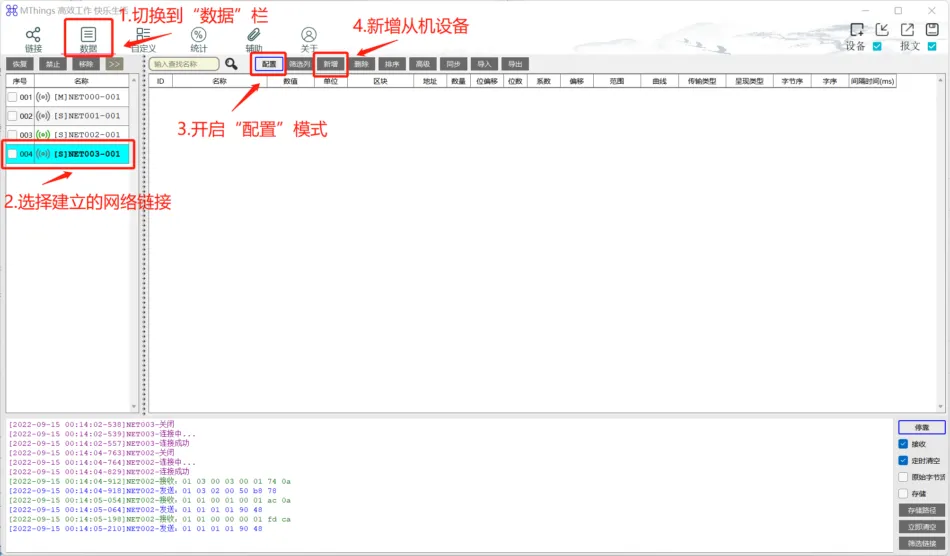Click green signal icon of [S]NET002-001
This screenshot has height=556, width=950.
[43, 134]
